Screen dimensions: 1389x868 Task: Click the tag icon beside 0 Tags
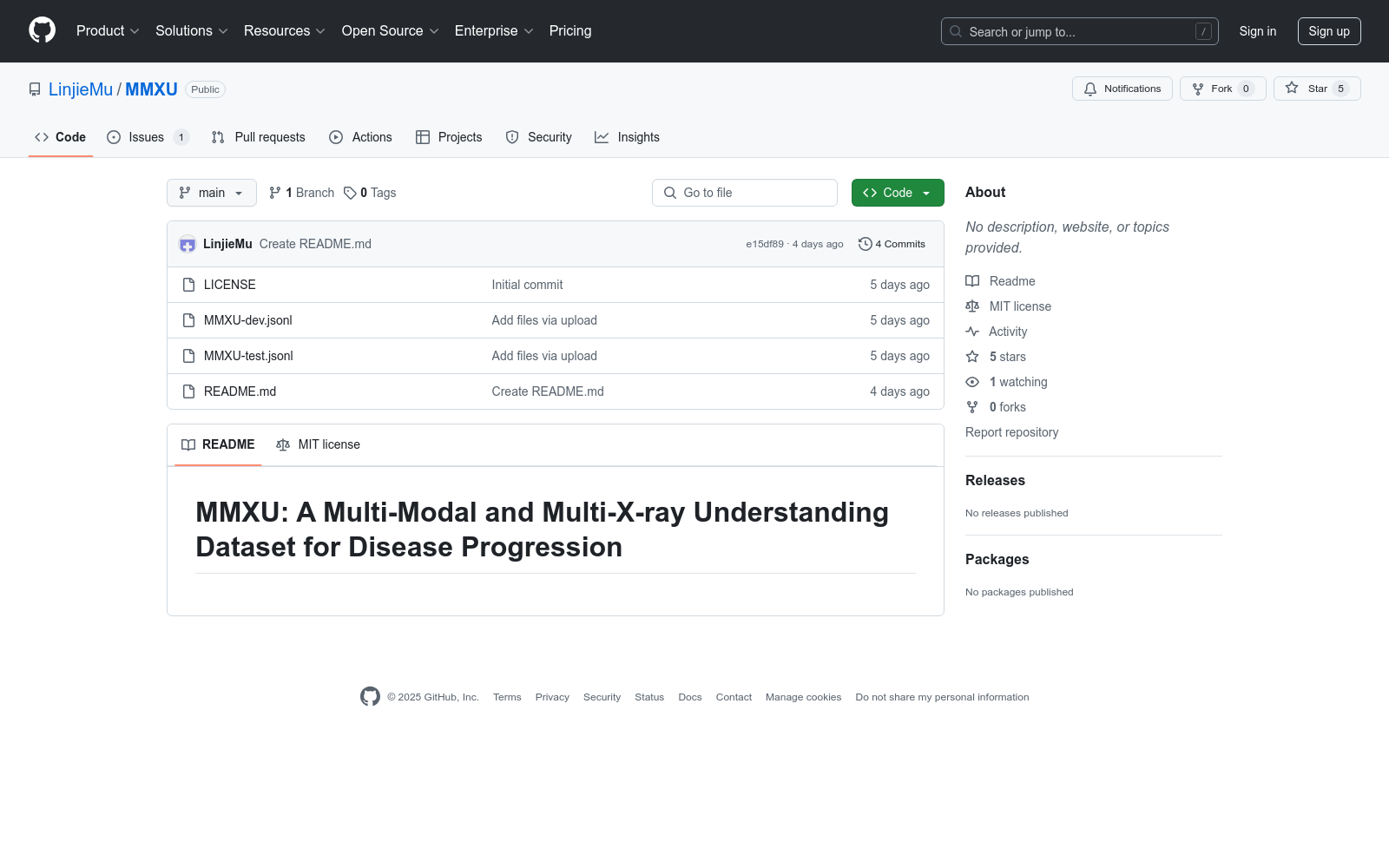350,193
